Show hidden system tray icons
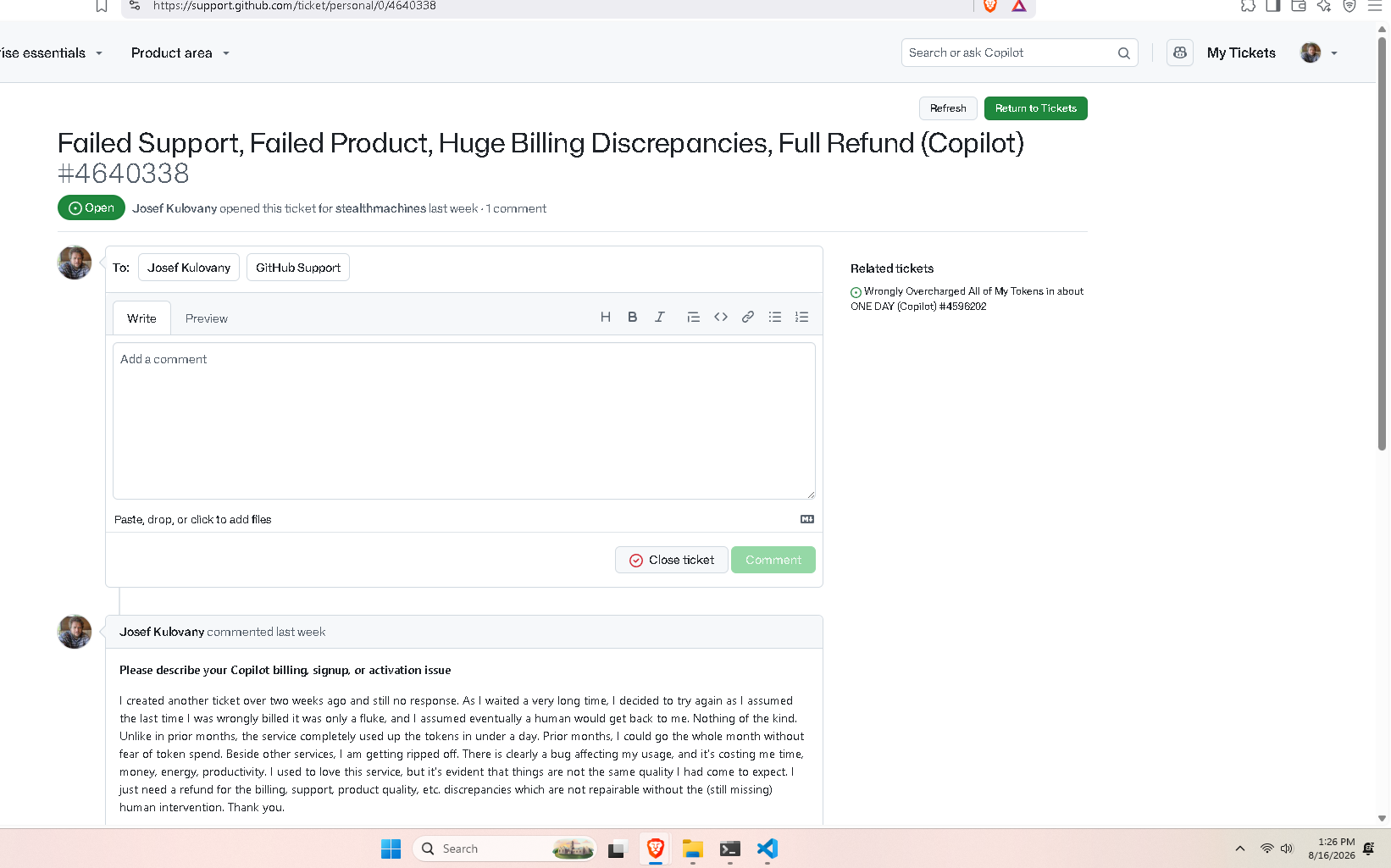The width and height of the screenshot is (1391, 868). click(x=1240, y=849)
